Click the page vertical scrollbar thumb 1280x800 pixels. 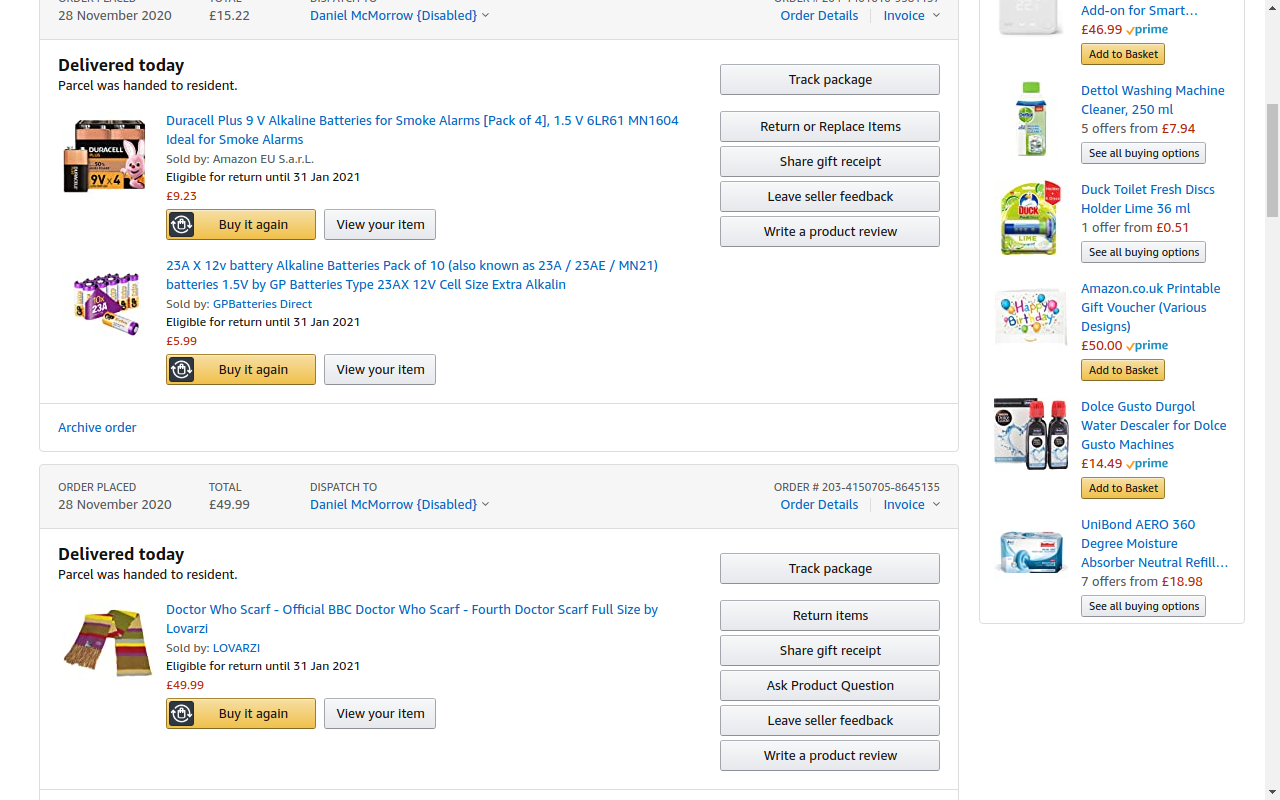tap(1272, 160)
